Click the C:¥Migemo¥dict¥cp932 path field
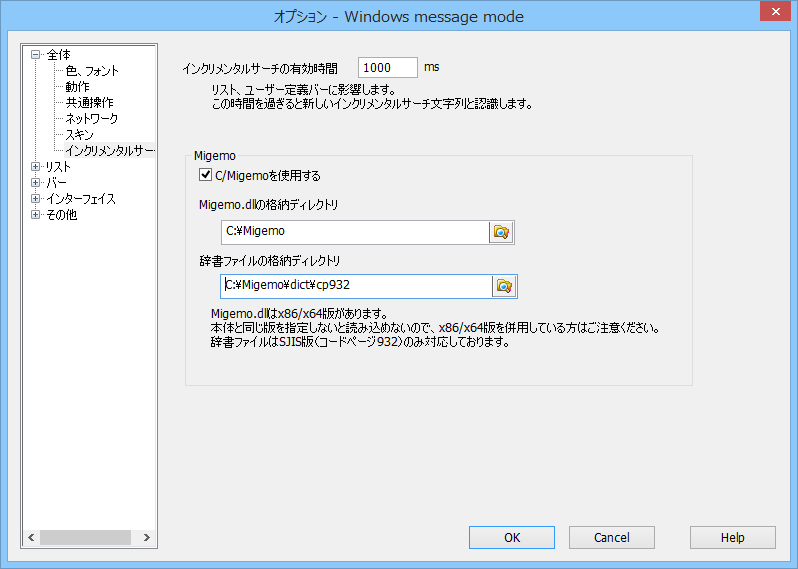Screen dimensions: 798x569 (x=356, y=286)
